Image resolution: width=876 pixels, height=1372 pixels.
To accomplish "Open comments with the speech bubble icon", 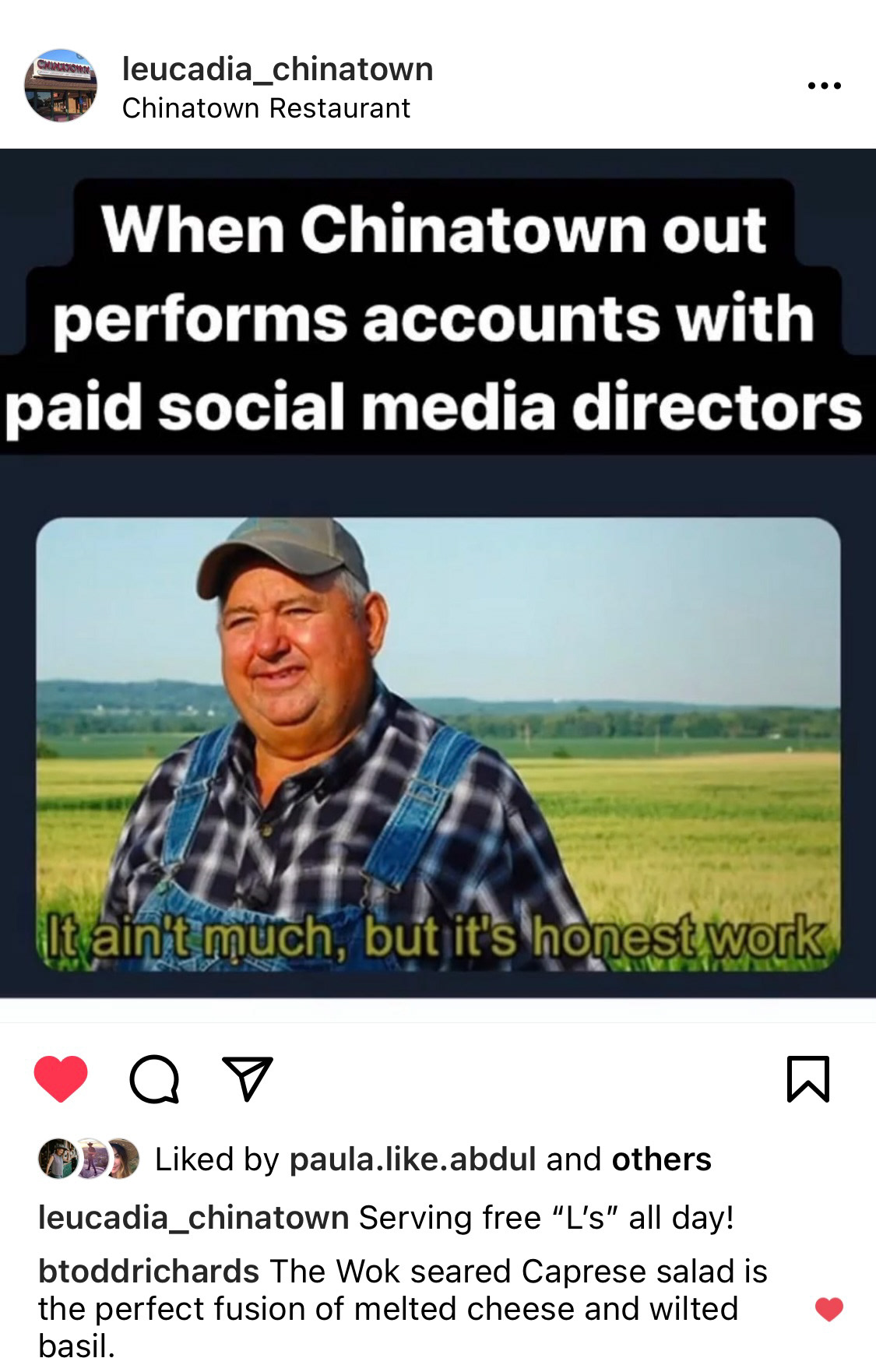I will pos(154,1079).
